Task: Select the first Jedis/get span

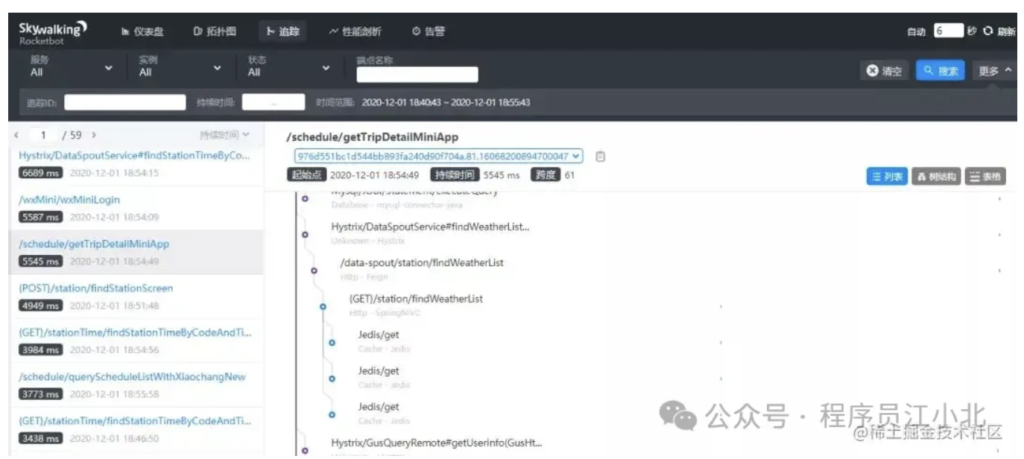Action: [378, 335]
